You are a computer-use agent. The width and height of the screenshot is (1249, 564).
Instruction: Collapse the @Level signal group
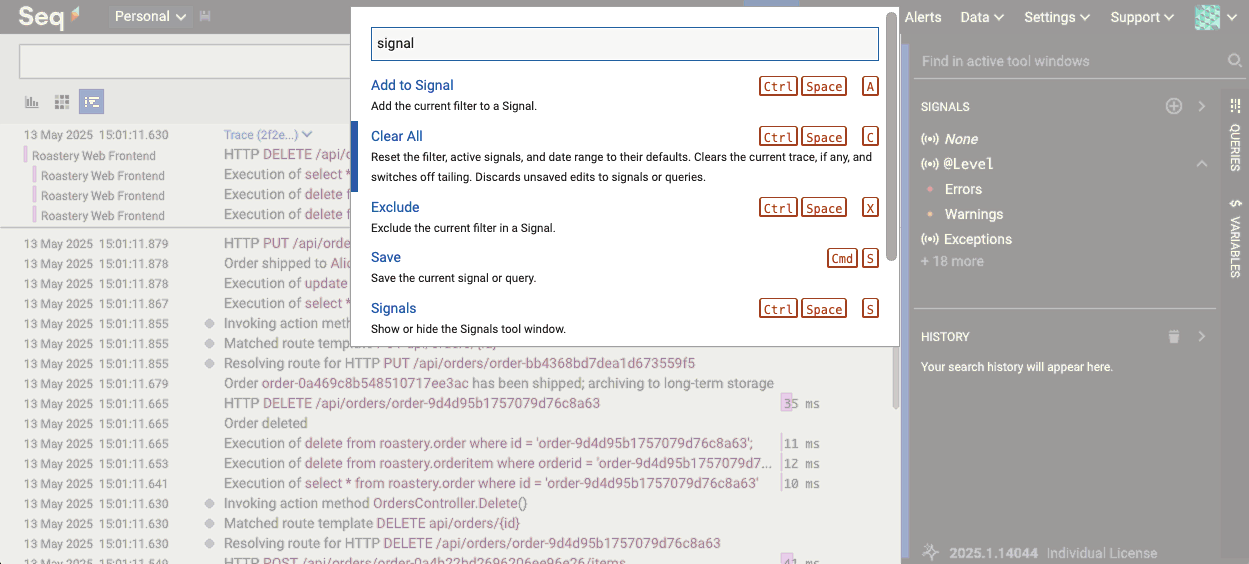pos(1202,164)
